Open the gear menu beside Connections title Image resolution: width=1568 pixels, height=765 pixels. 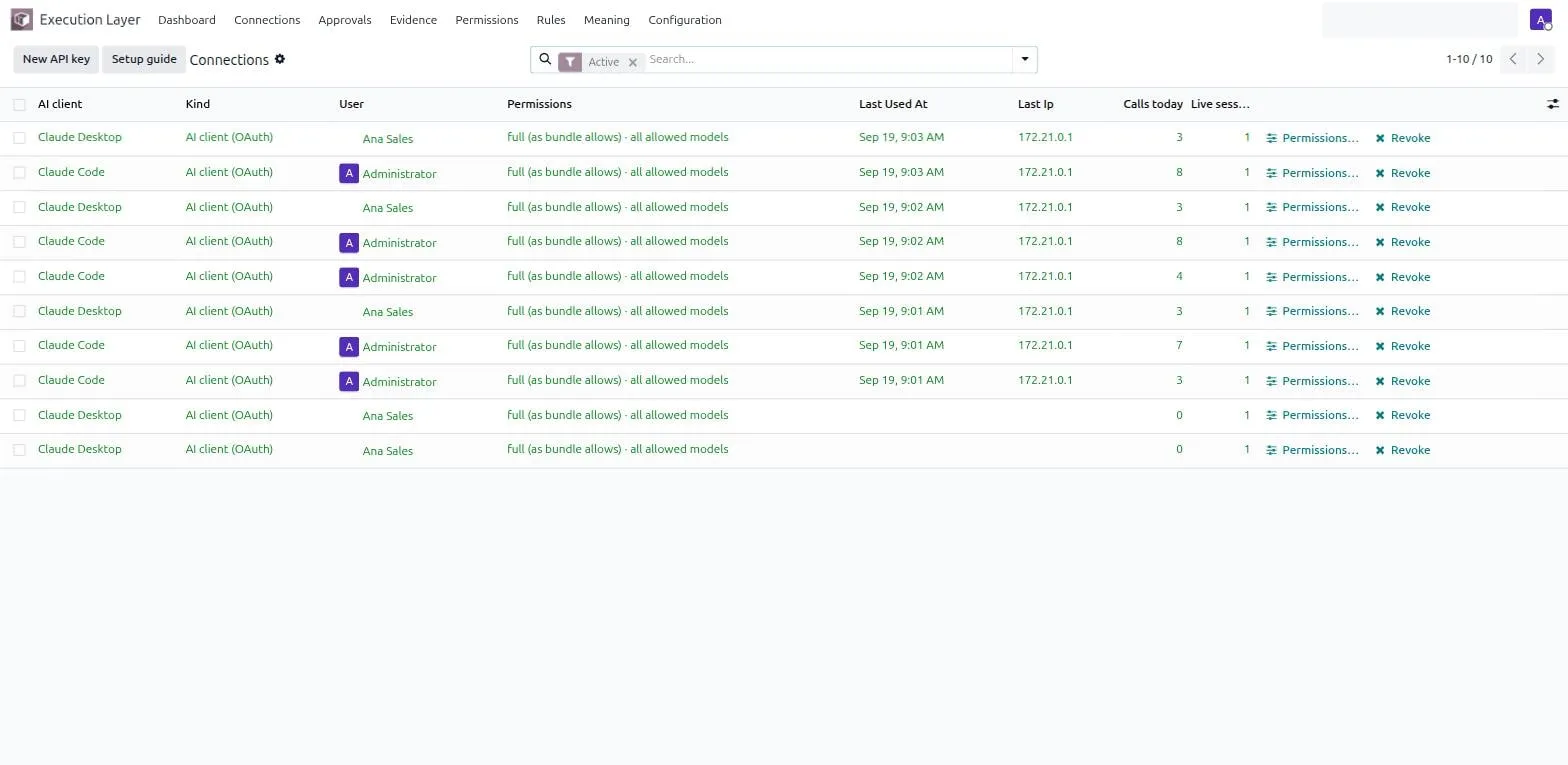(x=280, y=59)
